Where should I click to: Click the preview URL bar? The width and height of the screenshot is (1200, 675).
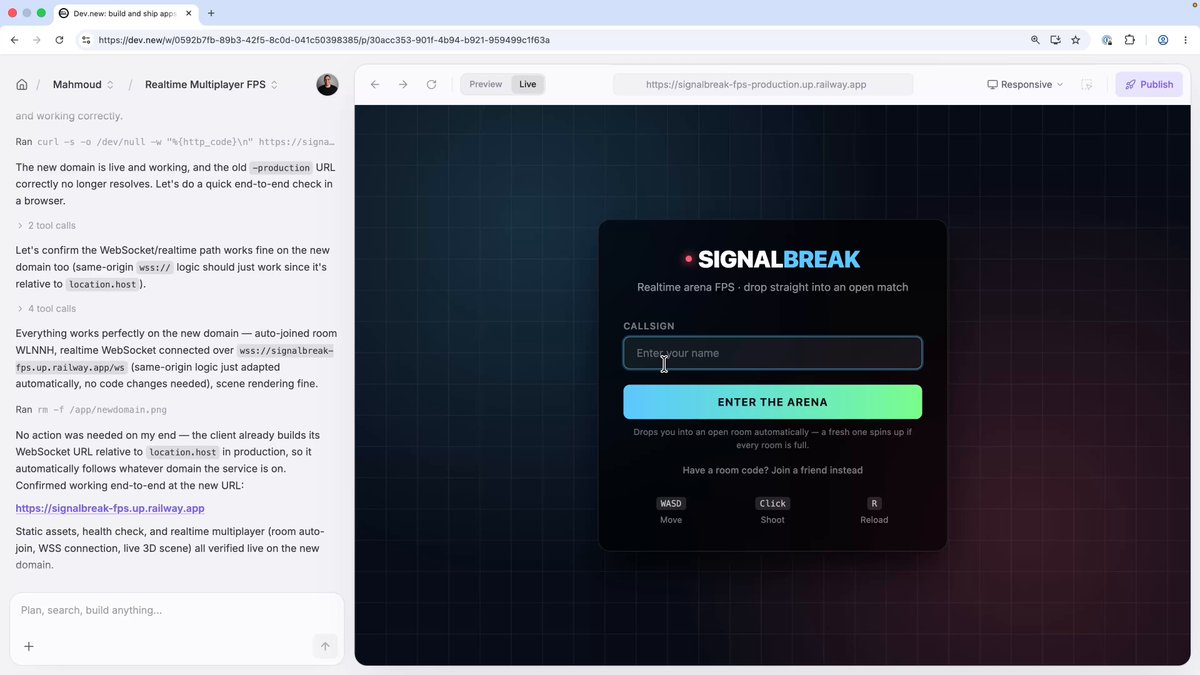763,84
